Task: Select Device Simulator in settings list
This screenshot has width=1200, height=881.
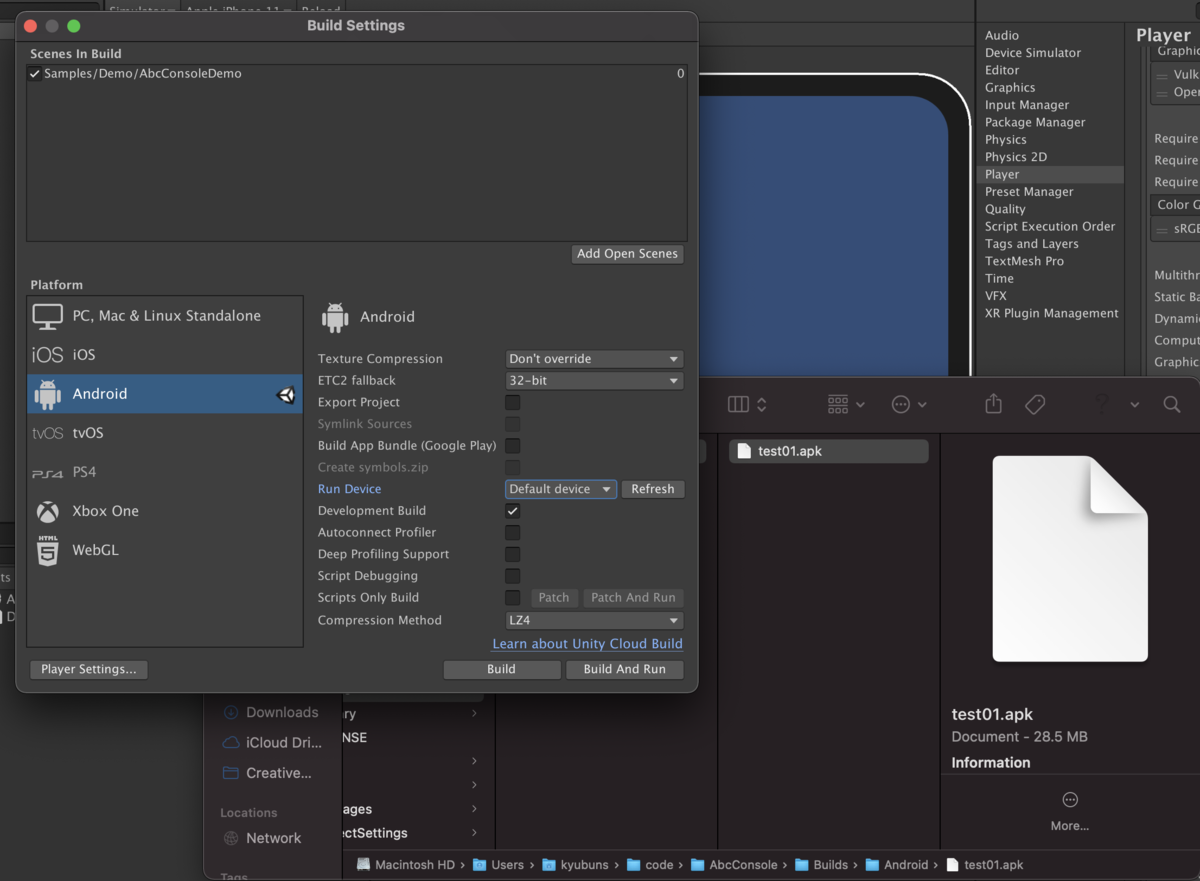Action: (x=1033, y=53)
